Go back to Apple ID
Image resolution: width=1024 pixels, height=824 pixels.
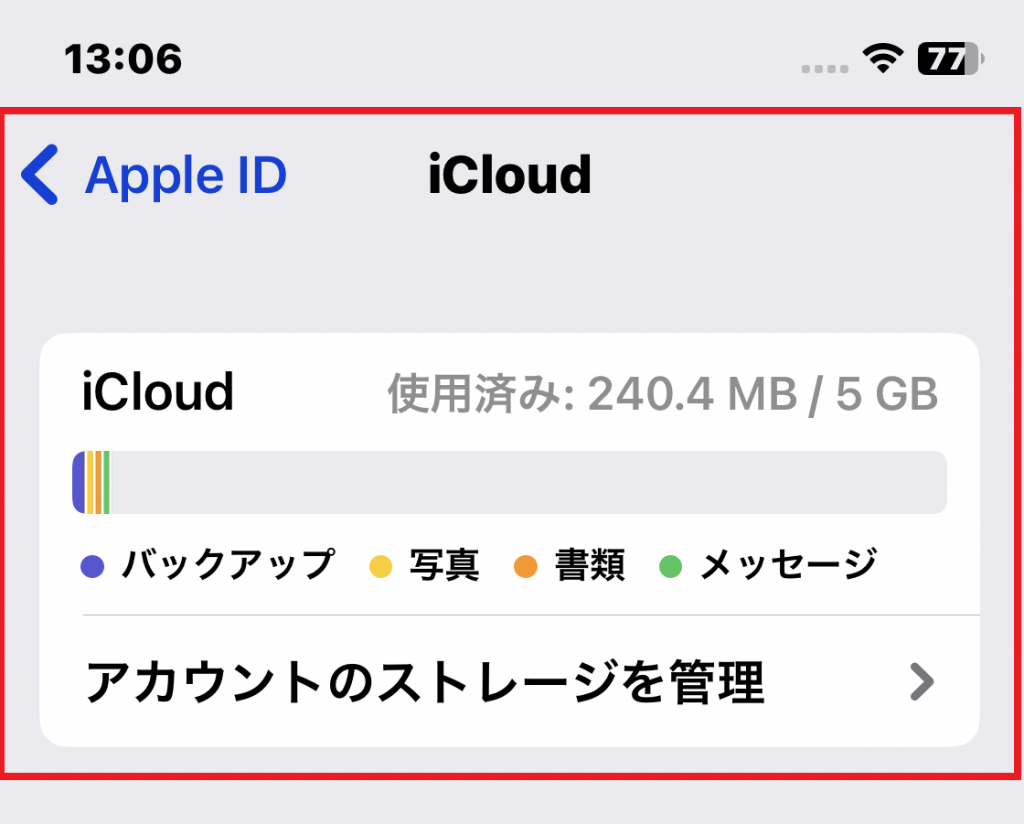154,175
